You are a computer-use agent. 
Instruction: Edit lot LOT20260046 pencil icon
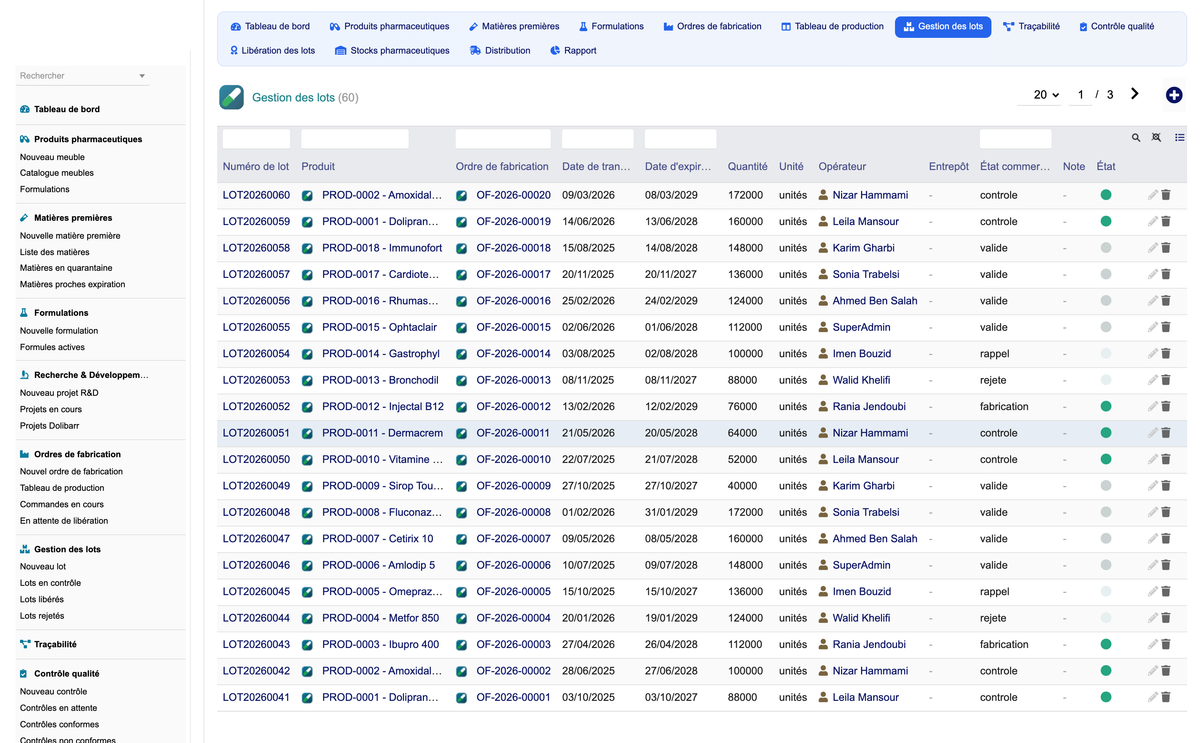1153,565
